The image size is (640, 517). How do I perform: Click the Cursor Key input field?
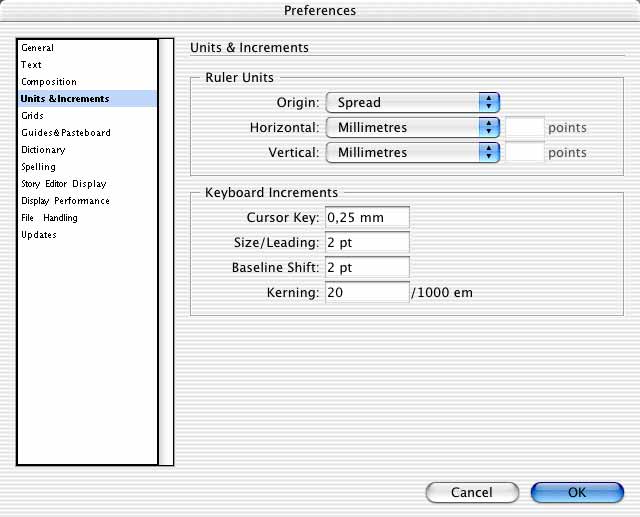367,217
